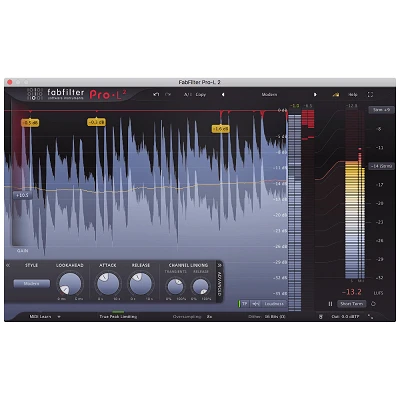The image size is (400, 400).
Task: Click the Channel Linking Release knob
Action: tap(201, 287)
